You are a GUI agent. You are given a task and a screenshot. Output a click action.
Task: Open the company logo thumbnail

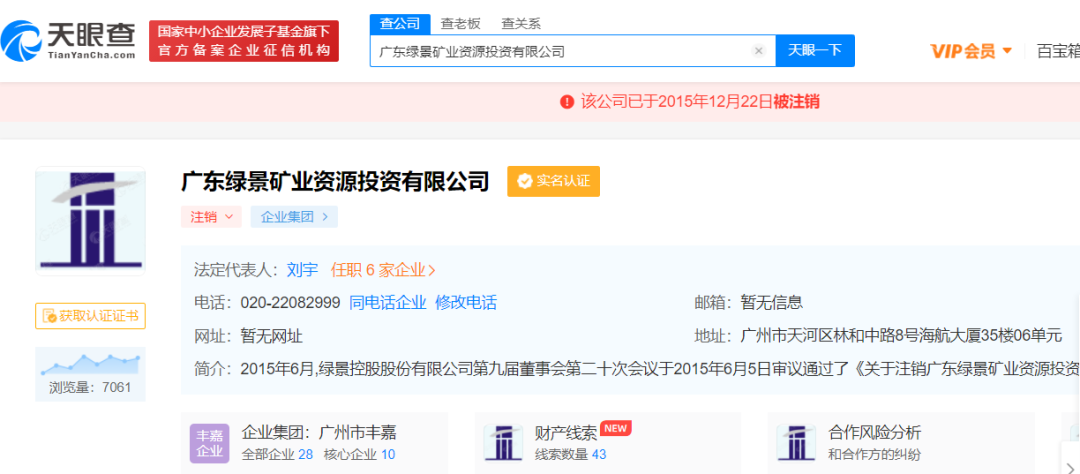click(x=90, y=220)
